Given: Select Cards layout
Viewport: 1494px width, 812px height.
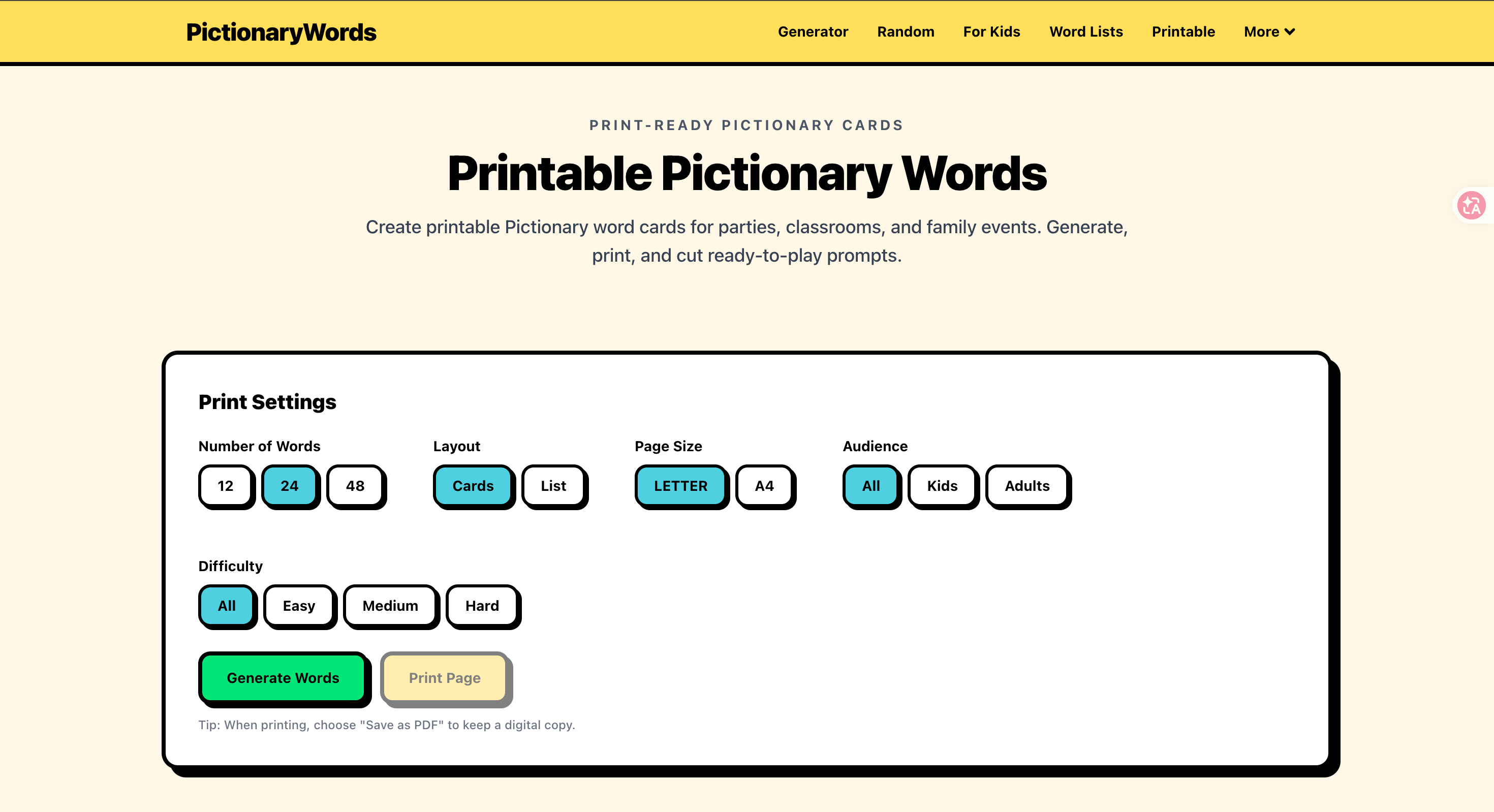Looking at the screenshot, I should point(472,486).
